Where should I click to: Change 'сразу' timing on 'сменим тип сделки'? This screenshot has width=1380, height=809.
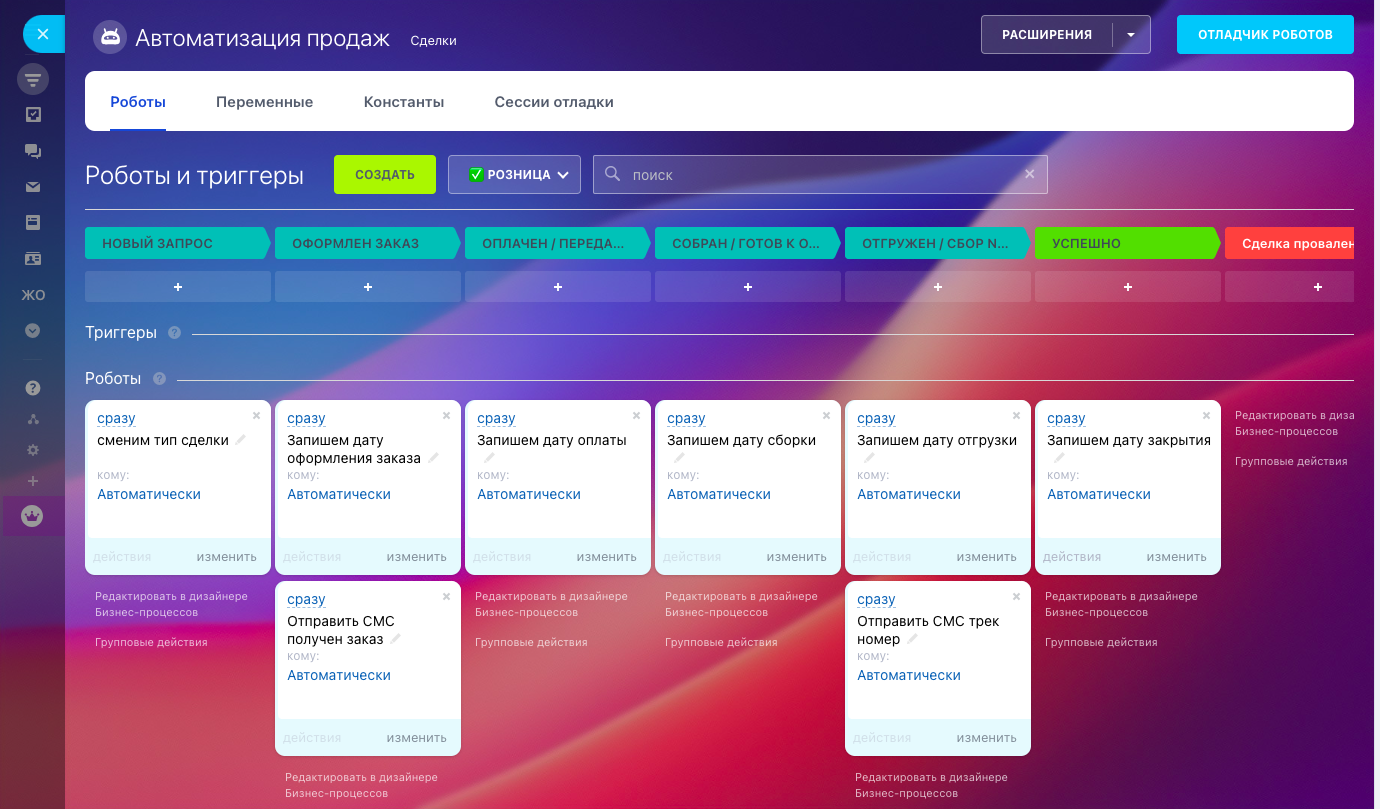pyautogui.click(x=116, y=418)
